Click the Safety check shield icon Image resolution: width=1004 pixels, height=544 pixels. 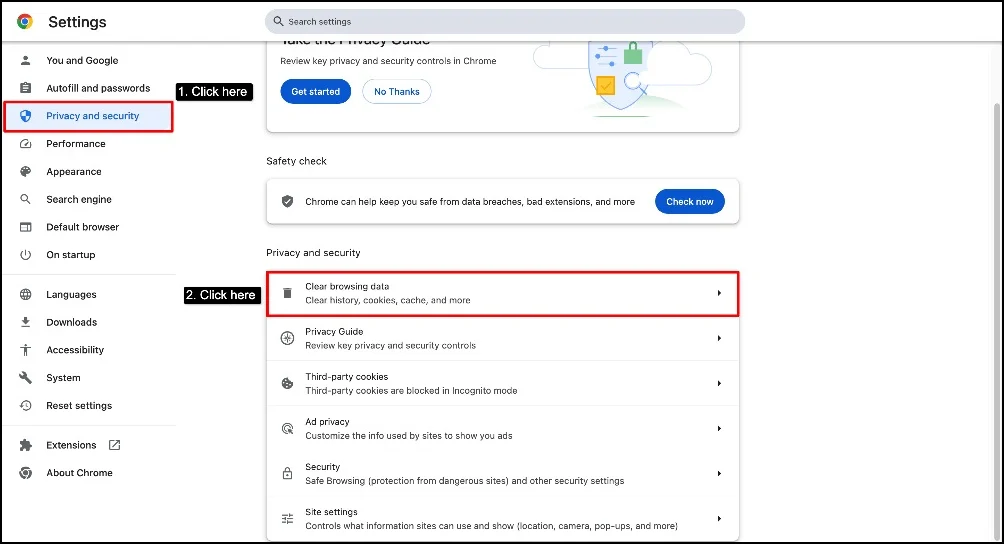(x=287, y=202)
